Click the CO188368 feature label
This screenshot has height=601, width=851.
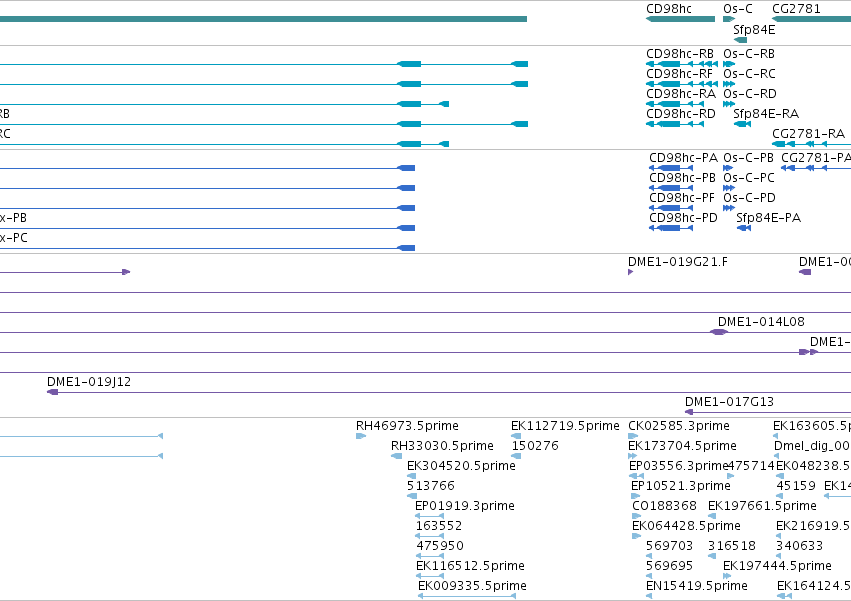664,506
